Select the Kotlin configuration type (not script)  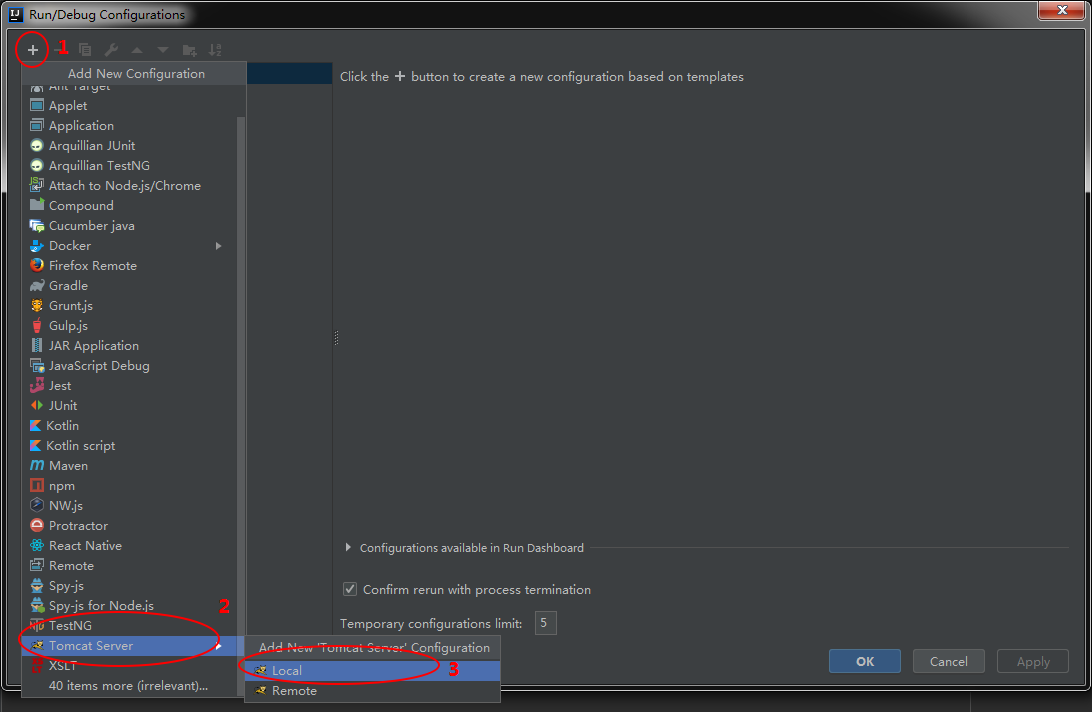(x=130, y=426)
